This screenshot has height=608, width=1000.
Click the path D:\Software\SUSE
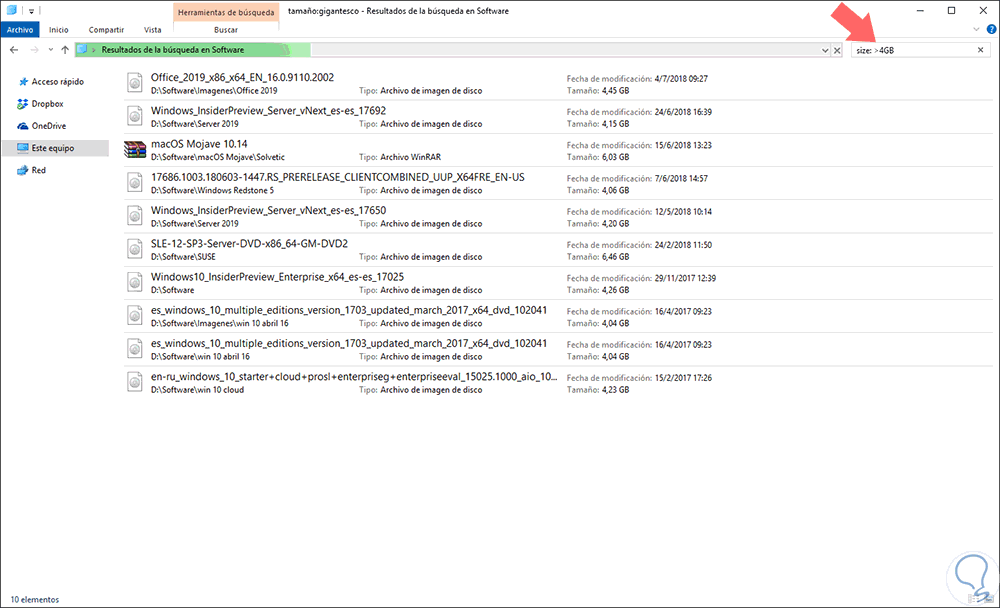[183, 256]
